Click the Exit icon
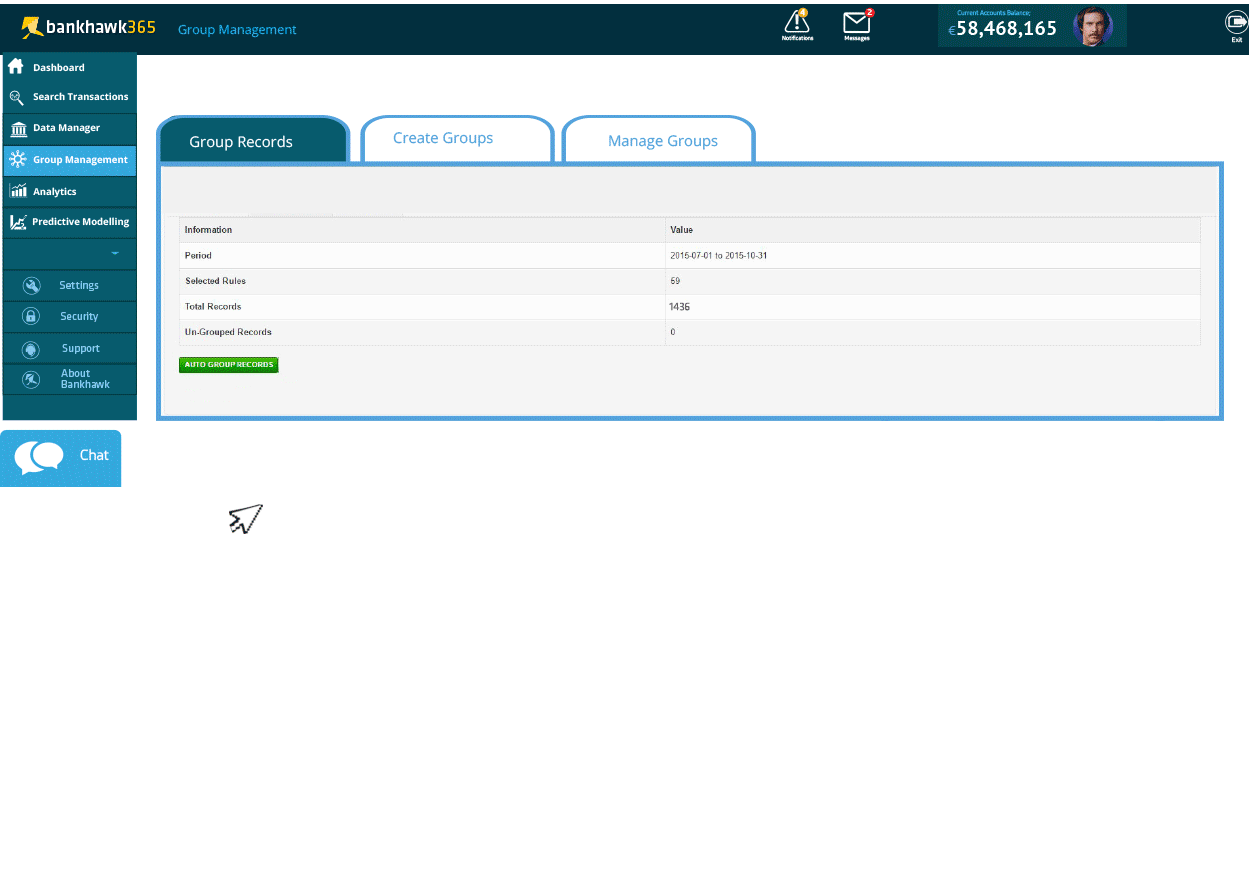Image resolution: width=1249 pixels, height=886 pixels. 1236,23
